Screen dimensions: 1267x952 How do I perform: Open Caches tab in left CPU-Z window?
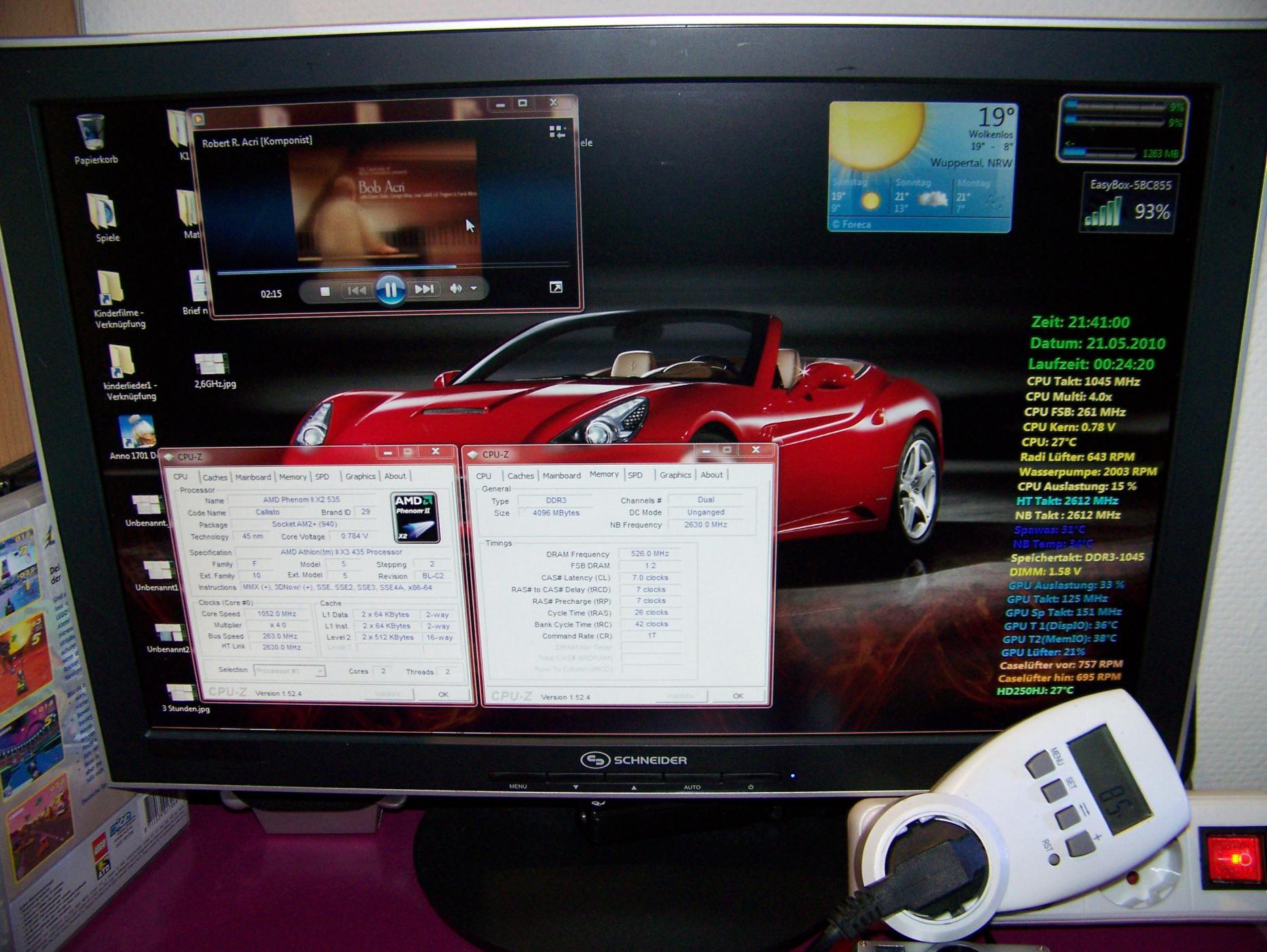[x=214, y=477]
